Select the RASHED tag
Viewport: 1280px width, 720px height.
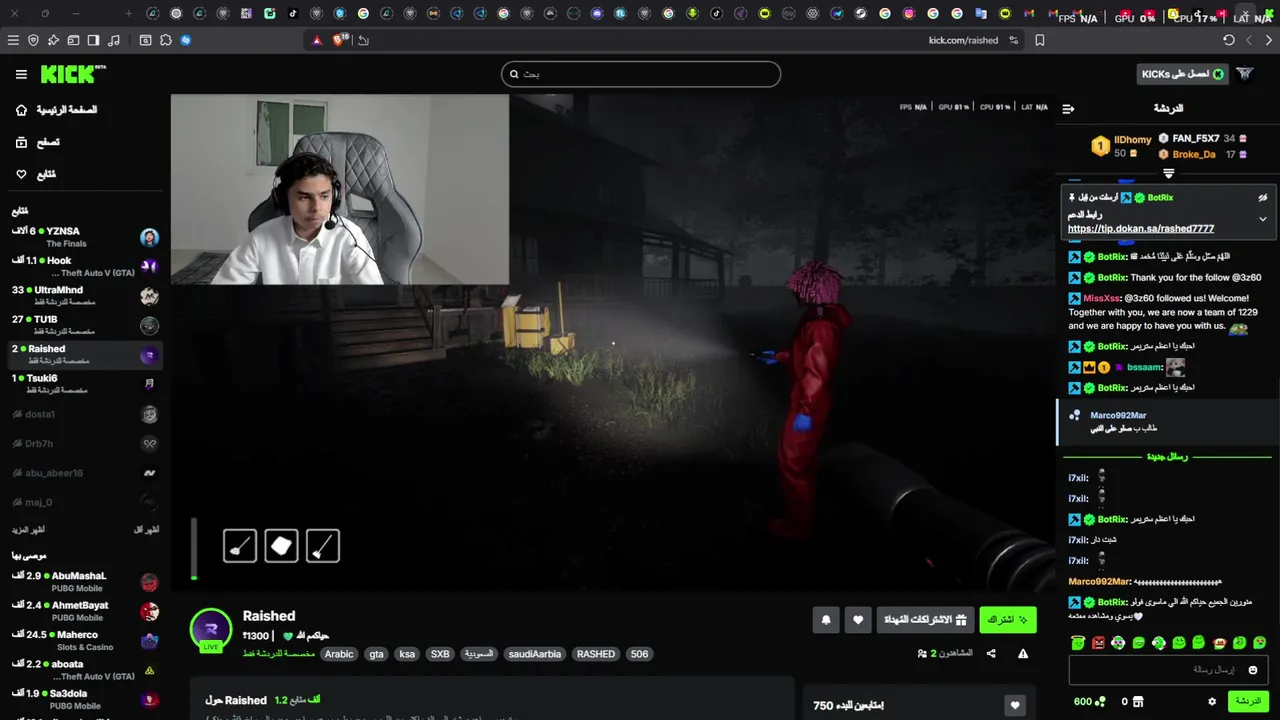point(596,654)
